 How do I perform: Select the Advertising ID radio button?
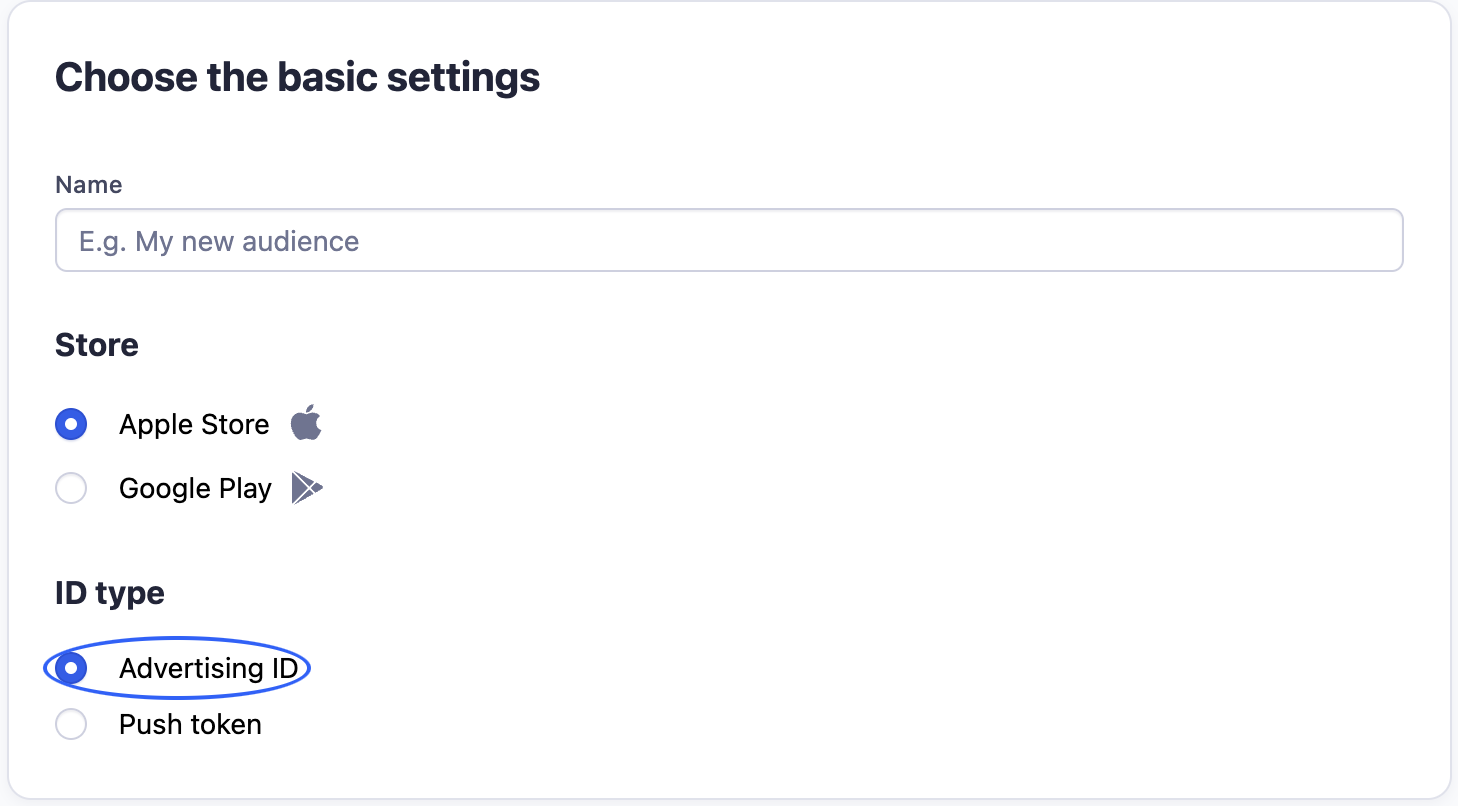pos(71,668)
